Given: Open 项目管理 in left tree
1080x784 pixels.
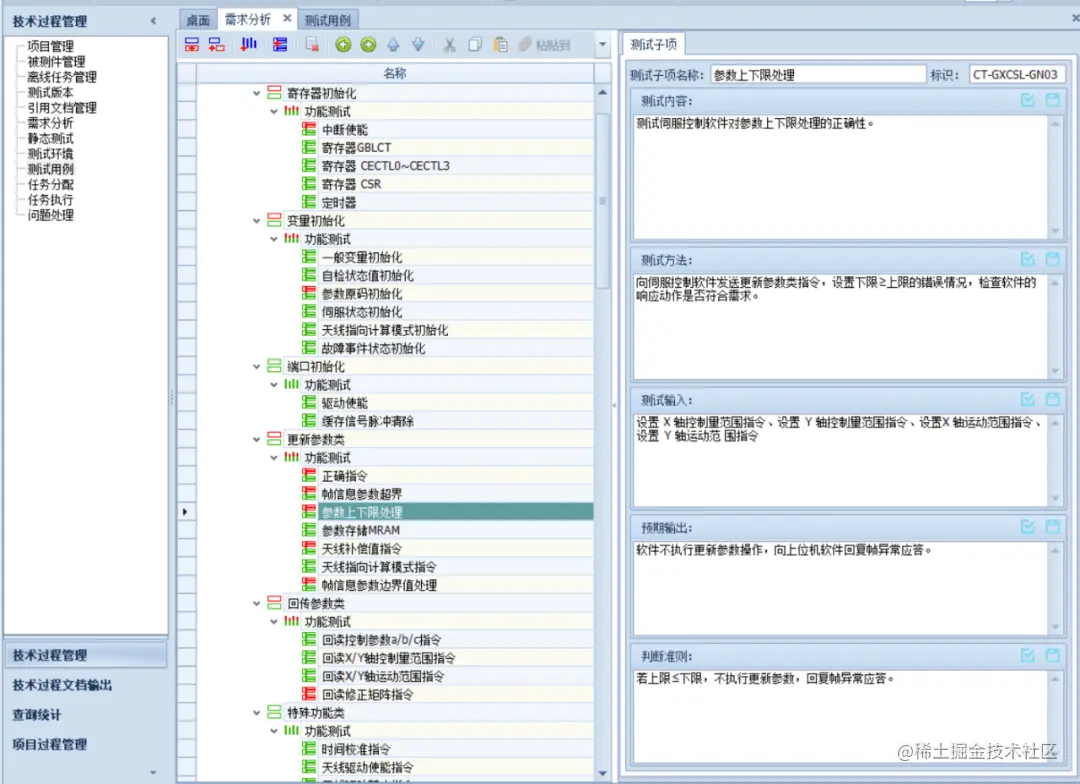Looking at the screenshot, I should (50, 46).
